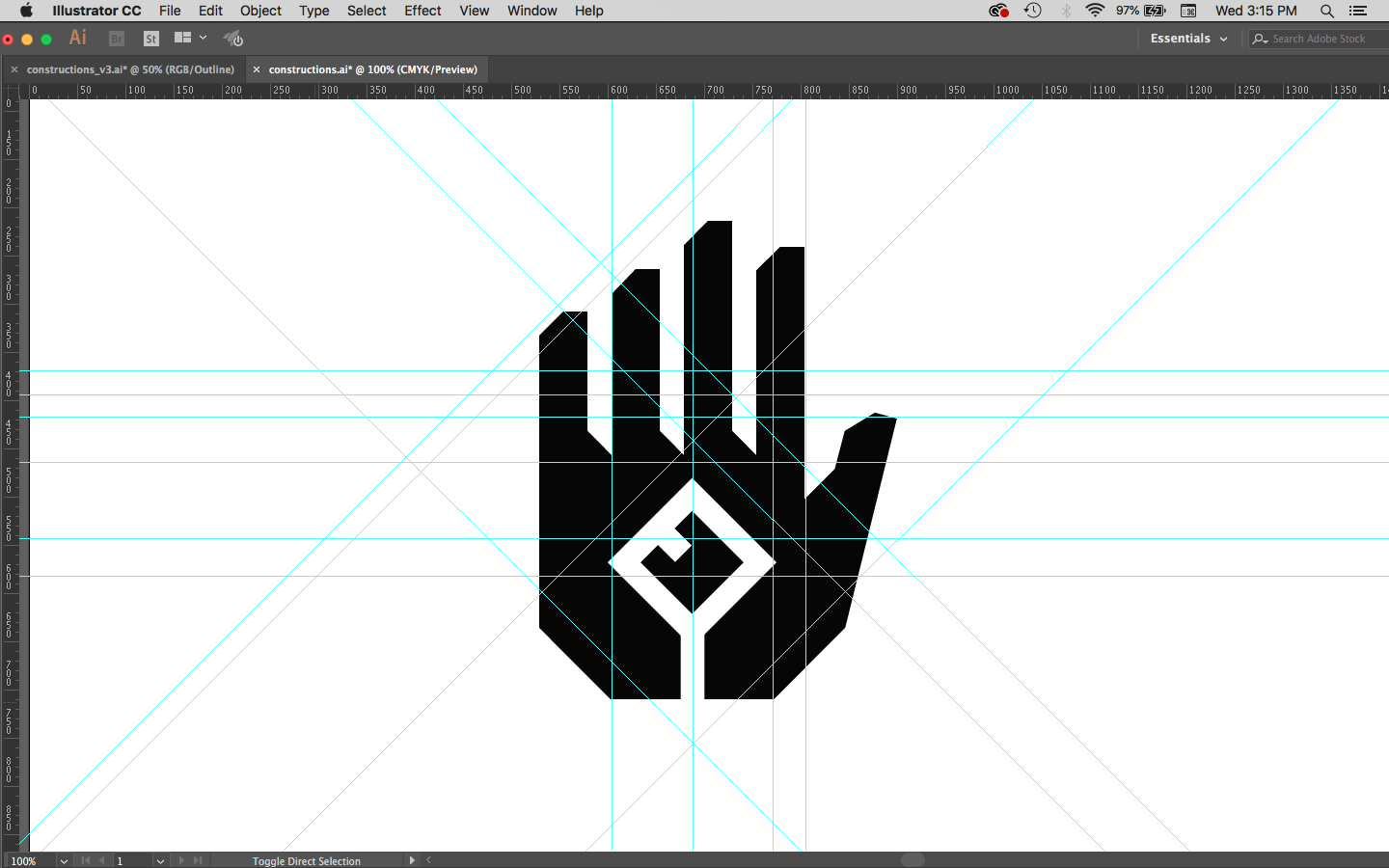Click the Arrange Documents layout icon

pos(182,38)
